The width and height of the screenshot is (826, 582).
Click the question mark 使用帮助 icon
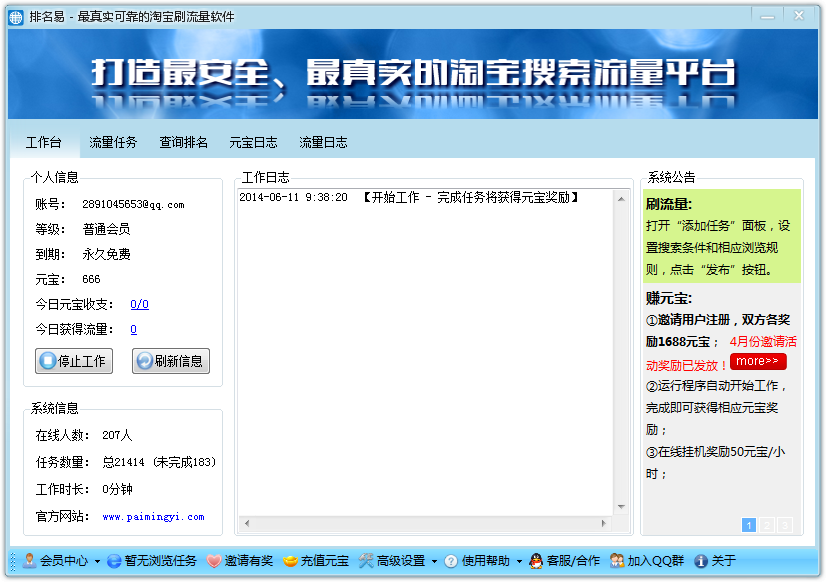coord(451,561)
